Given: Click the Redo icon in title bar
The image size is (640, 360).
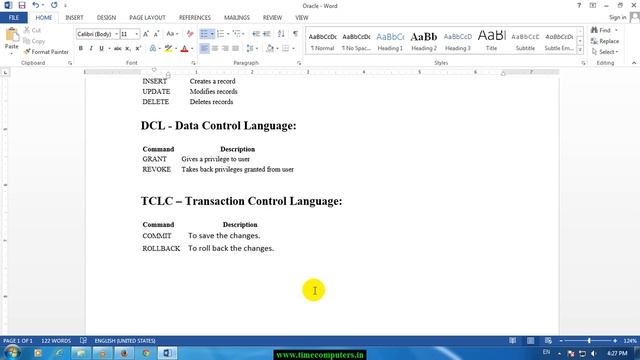Looking at the screenshot, I should tap(54, 5).
